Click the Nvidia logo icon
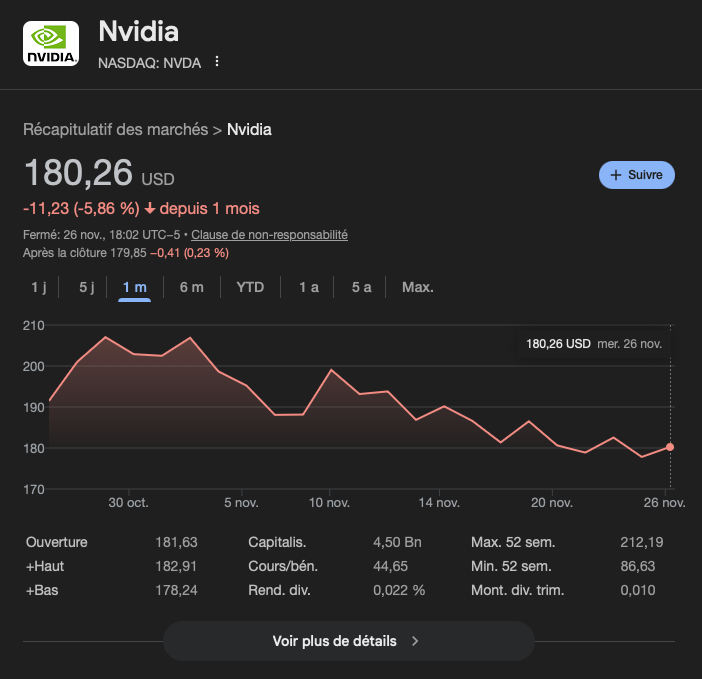702x679 pixels. tap(51, 43)
